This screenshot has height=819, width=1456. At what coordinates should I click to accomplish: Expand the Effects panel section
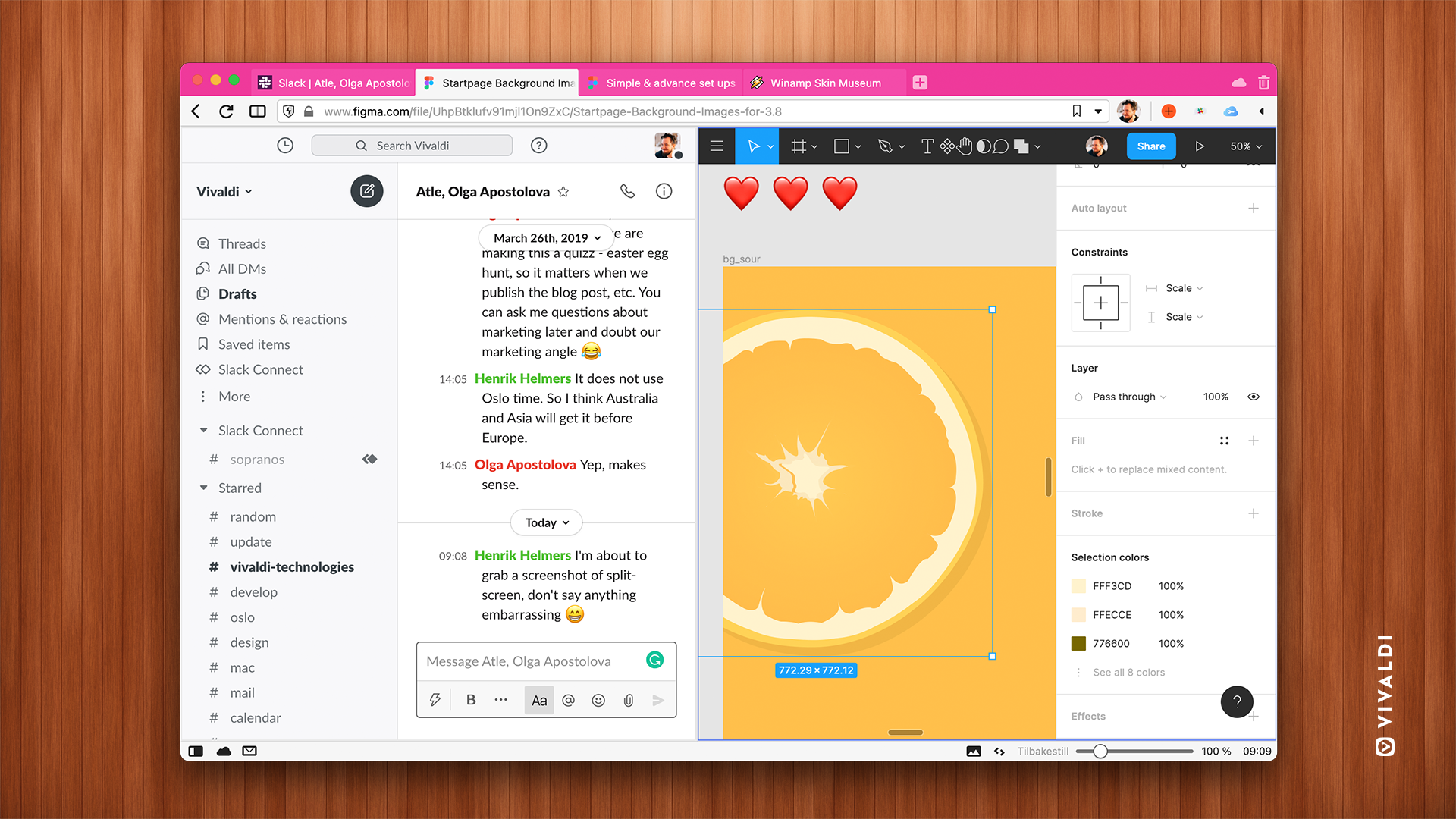click(1088, 716)
